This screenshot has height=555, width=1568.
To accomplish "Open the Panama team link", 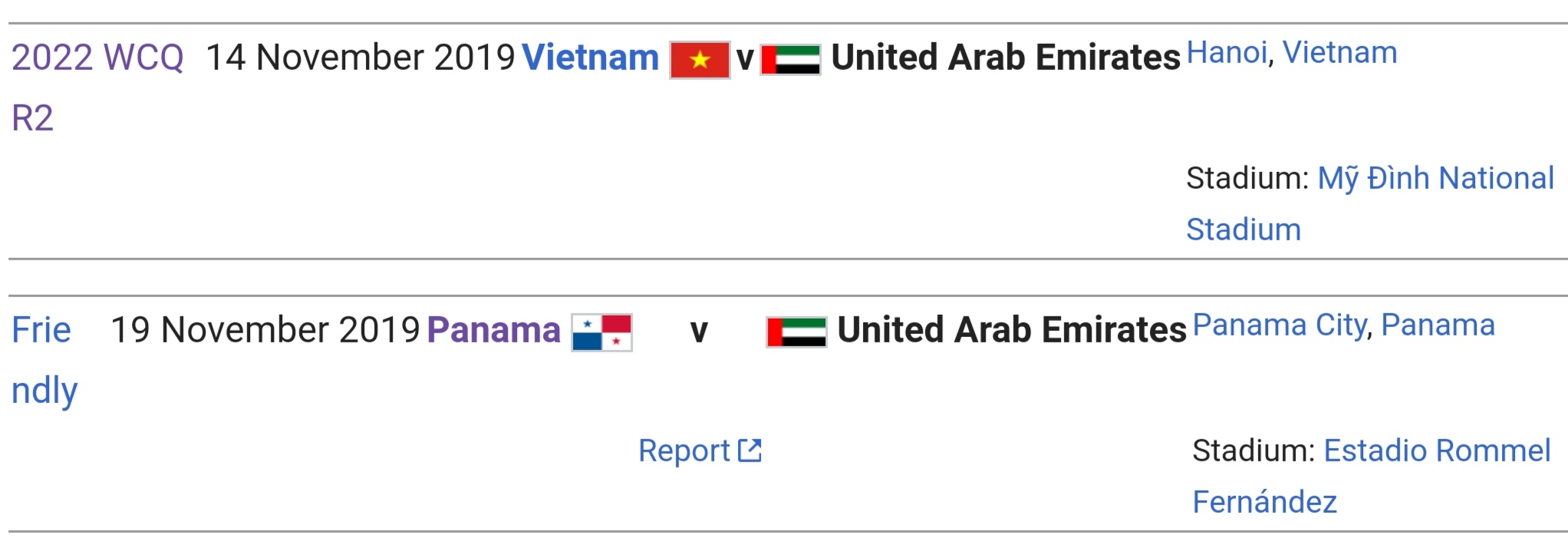I will click(x=494, y=330).
